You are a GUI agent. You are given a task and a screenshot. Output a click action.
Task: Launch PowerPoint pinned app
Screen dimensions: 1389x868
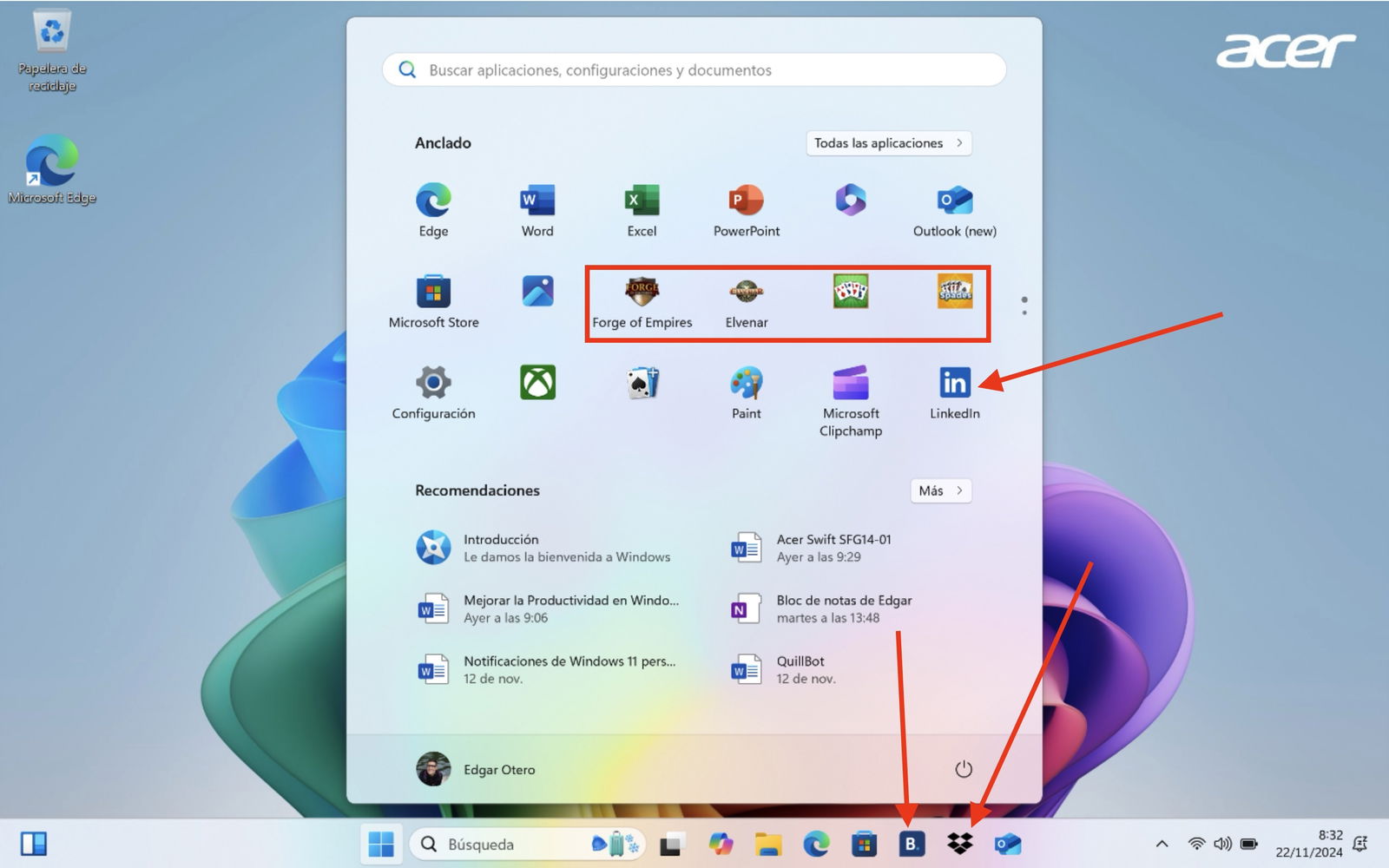[x=747, y=211]
